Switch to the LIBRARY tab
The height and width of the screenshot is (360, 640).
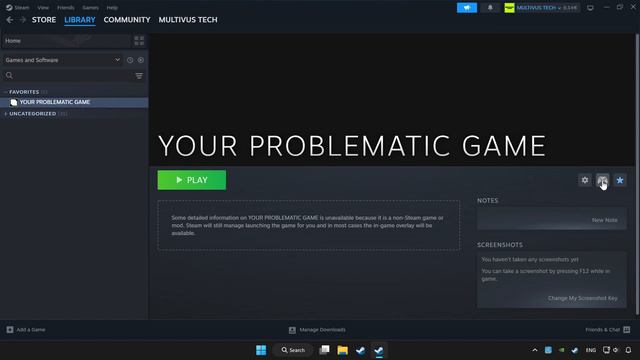[80, 20]
